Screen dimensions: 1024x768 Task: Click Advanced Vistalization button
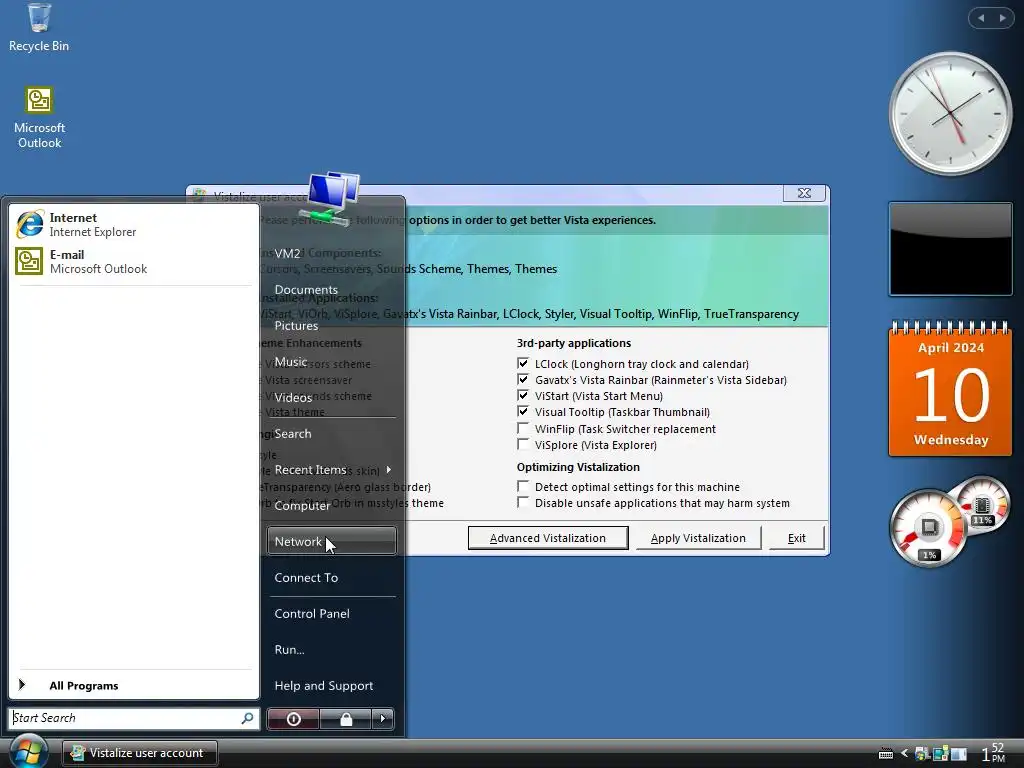tap(548, 538)
